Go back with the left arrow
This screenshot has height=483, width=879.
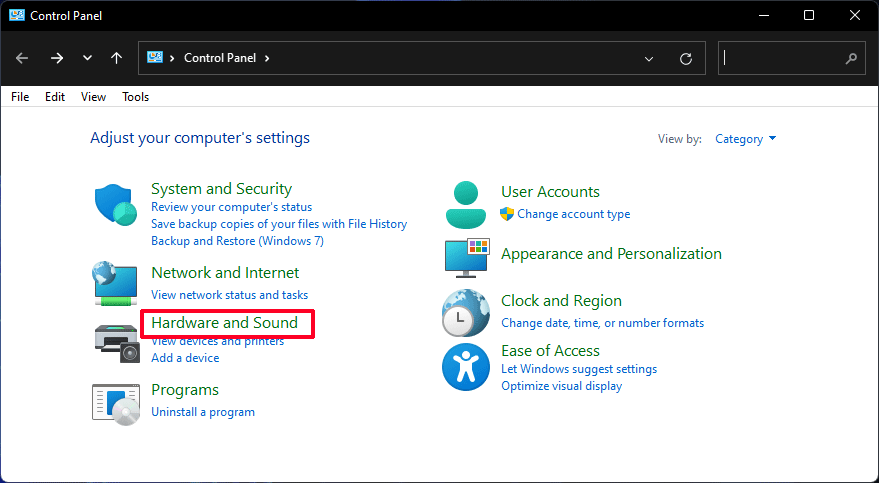(x=22, y=58)
